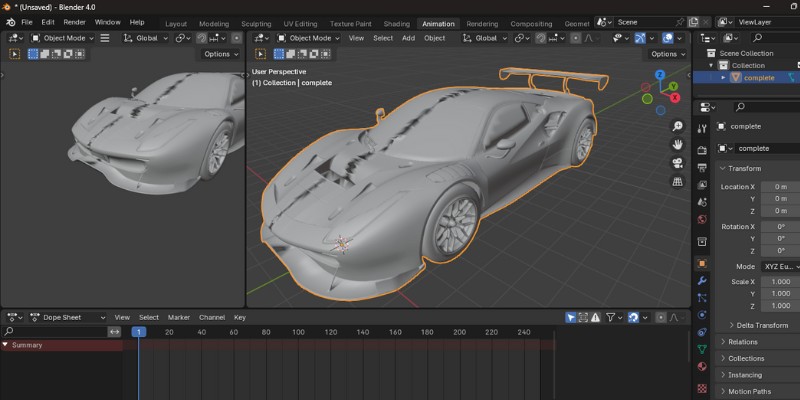
Task: Click the Rotation Z value field
Action: tap(781, 251)
